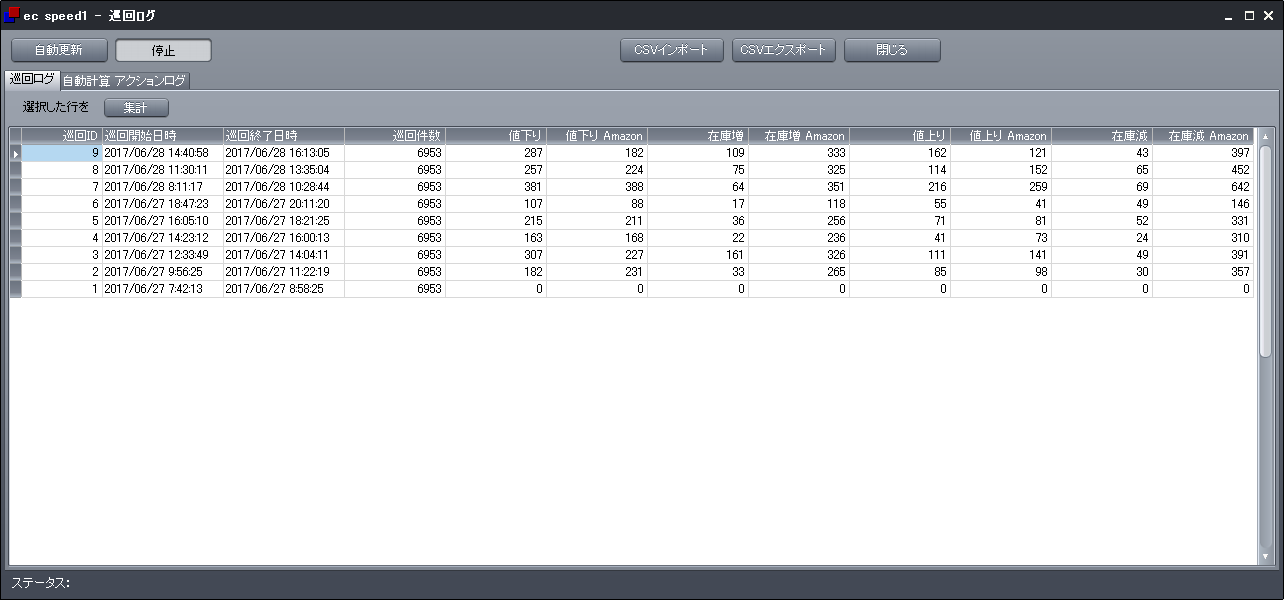This screenshot has height=600, width=1284.
Task: Click end time 2017/06/27 14:04:11
Action: pos(283,255)
